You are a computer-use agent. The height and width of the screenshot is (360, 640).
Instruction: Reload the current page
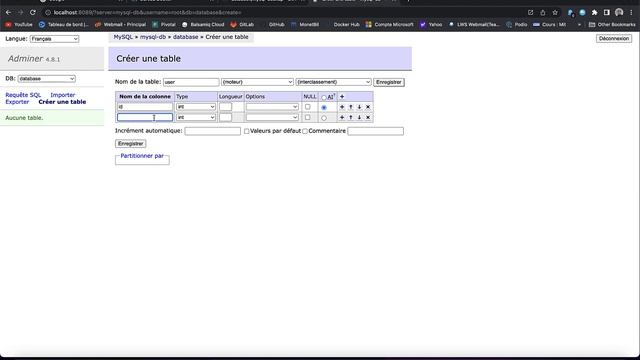coord(33,13)
